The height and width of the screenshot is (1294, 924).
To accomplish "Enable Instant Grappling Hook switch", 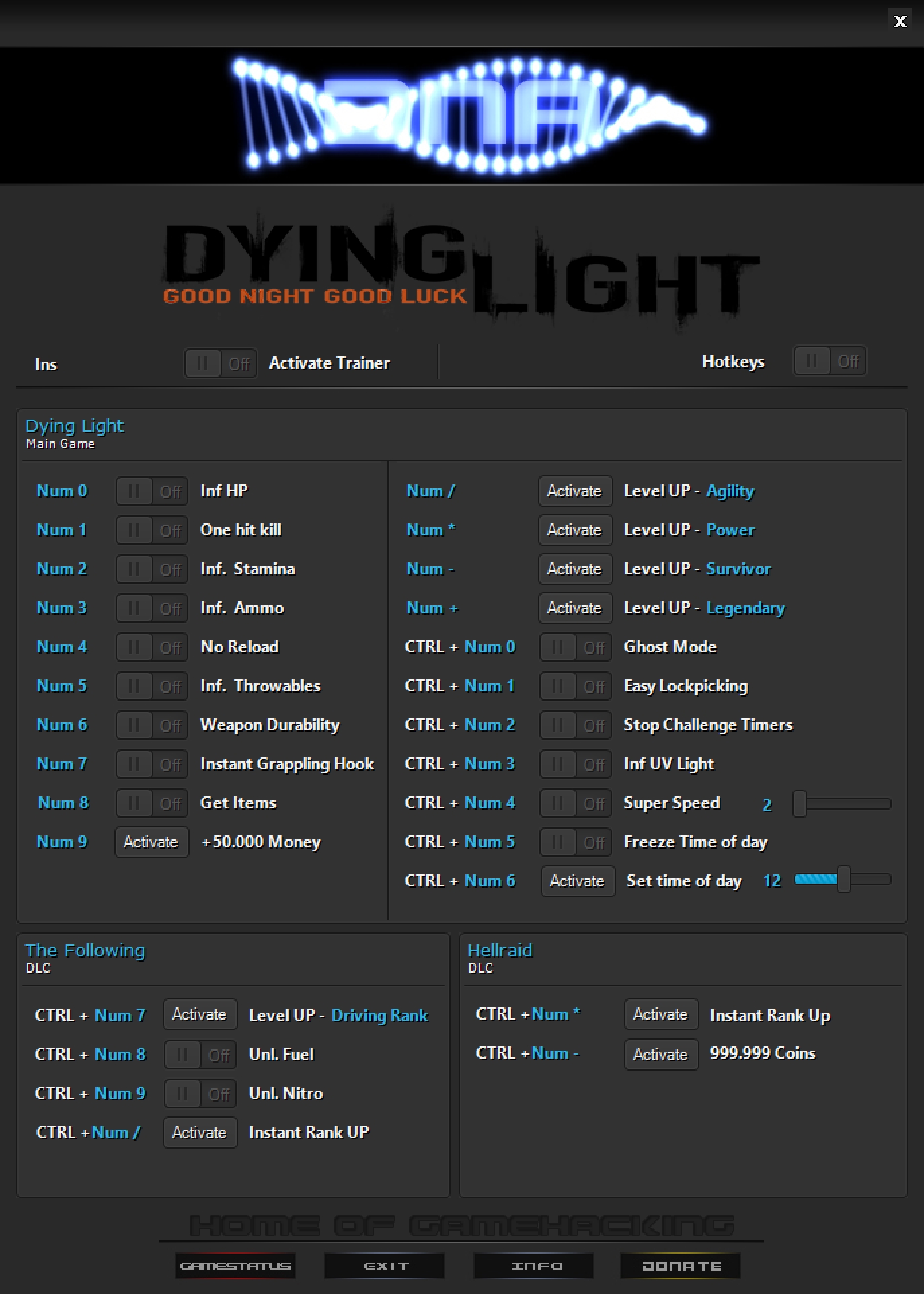I will click(152, 765).
